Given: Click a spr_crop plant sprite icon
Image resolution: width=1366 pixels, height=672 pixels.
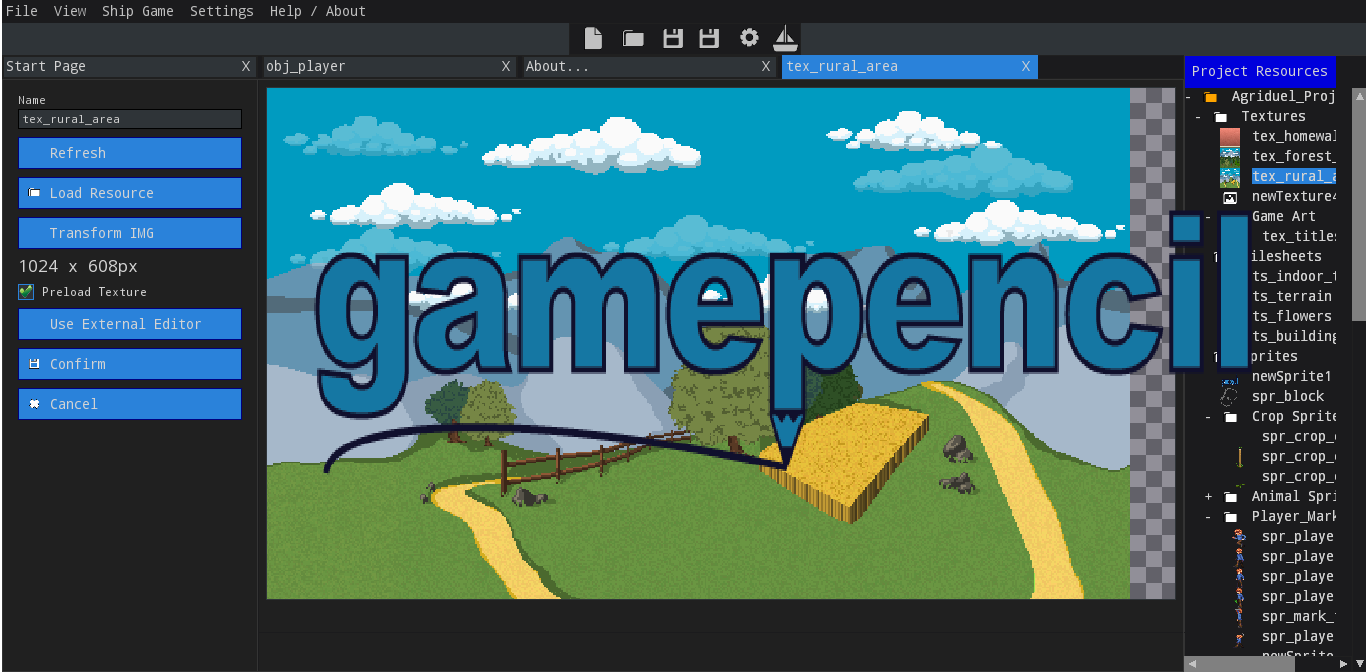Looking at the screenshot, I should coord(1242,456).
